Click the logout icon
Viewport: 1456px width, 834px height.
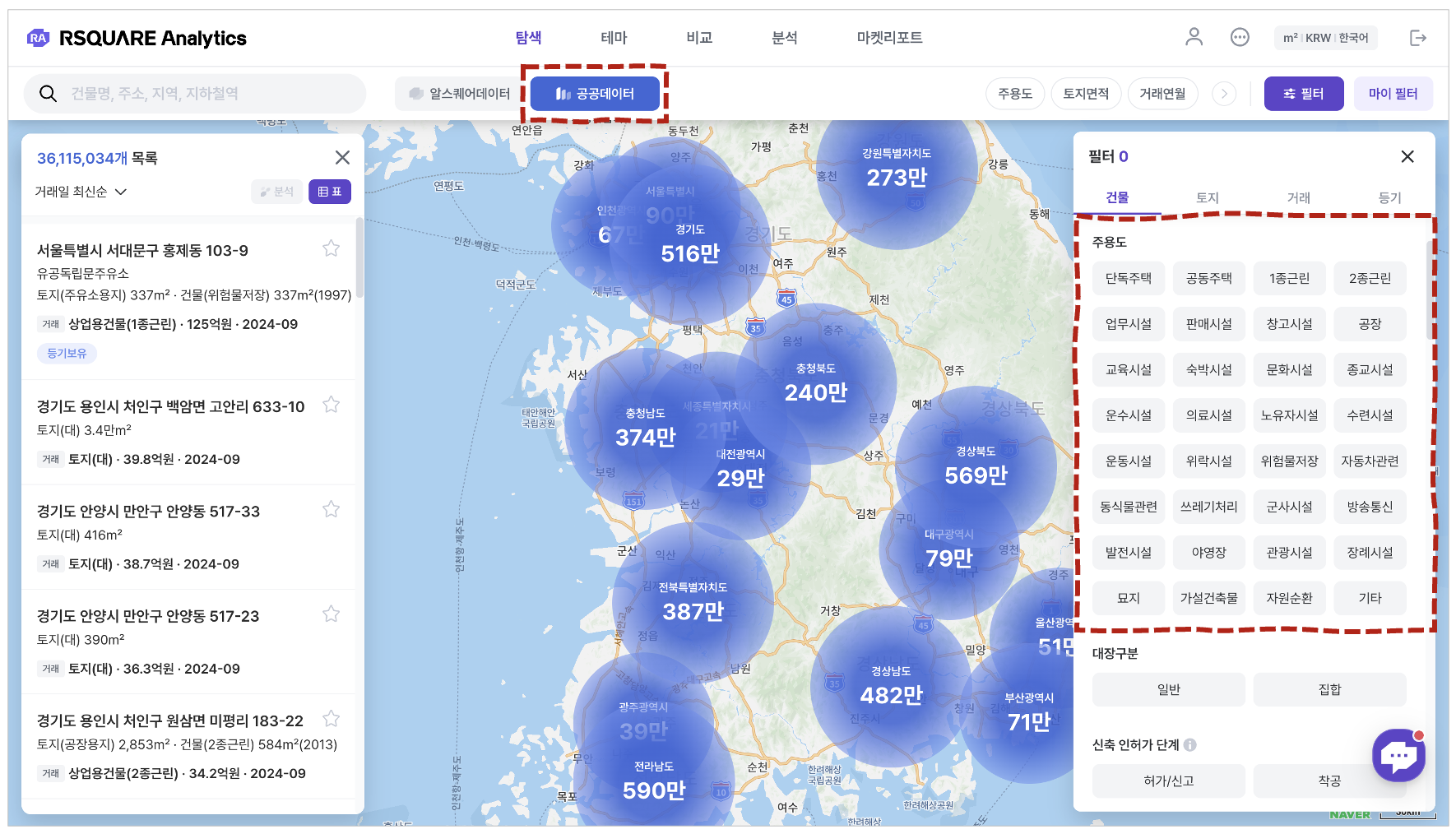[1417, 38]
